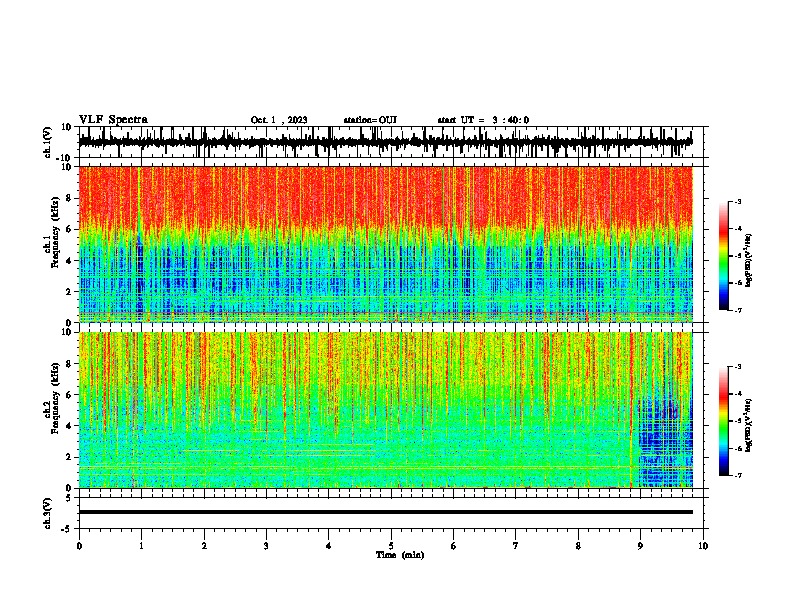Click the '6' kHz tick of ch.2 spectrogram
This screenshot has height=612, width=792.
[69, 395]
